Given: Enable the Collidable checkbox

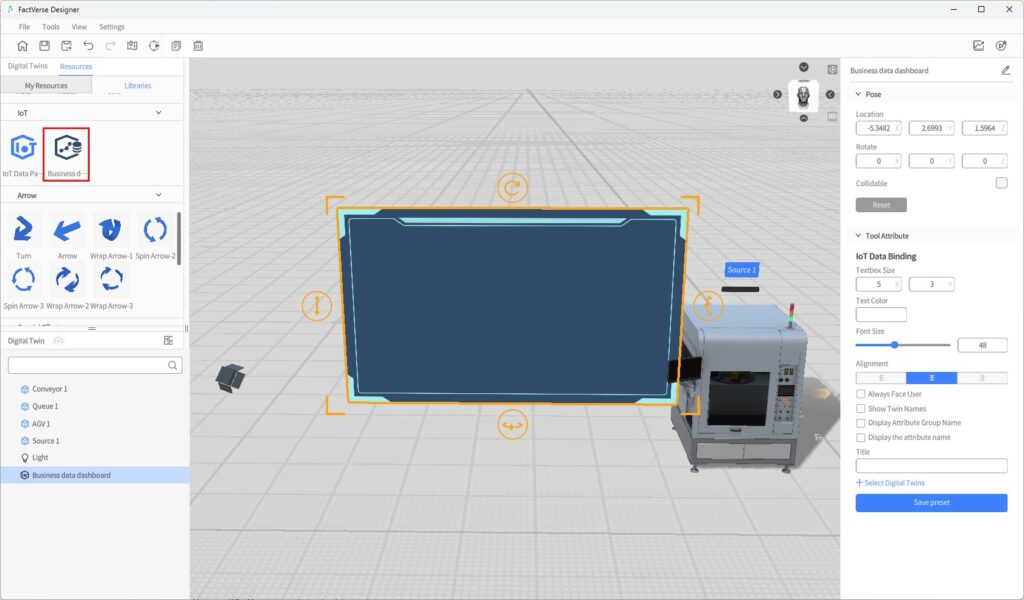Looking at the screenshot, I should (x=1001, y=183).
